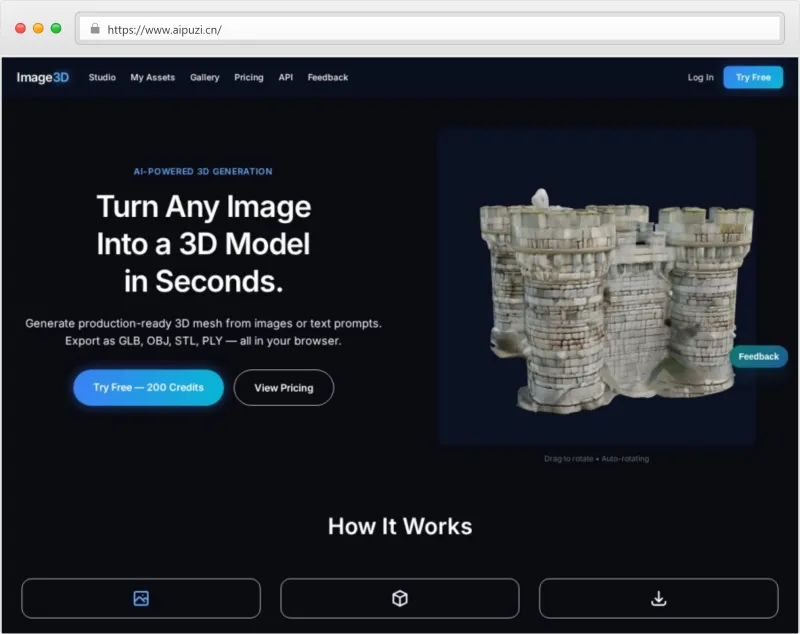
Task: Focus the browser URL address field
Action: [430, 29]
